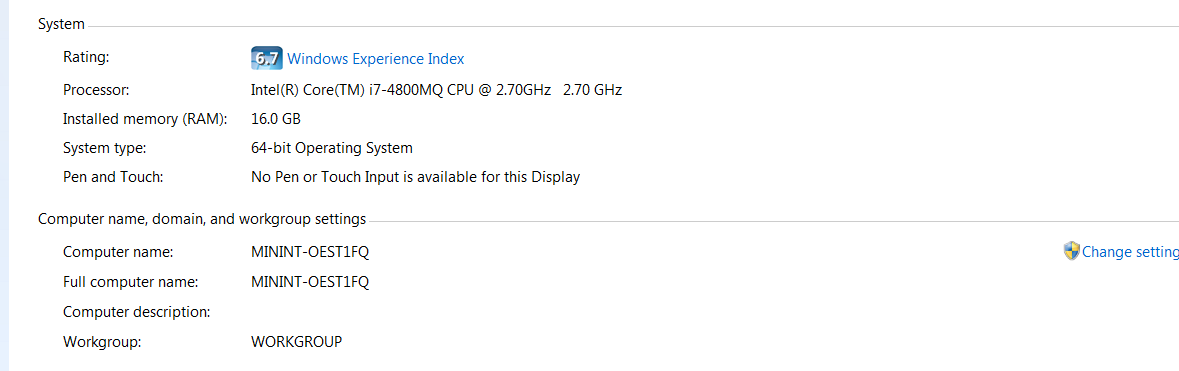Click the Pen and Touch label
Viewport: 1179px width, 371px height.
[x=113, y=178]
